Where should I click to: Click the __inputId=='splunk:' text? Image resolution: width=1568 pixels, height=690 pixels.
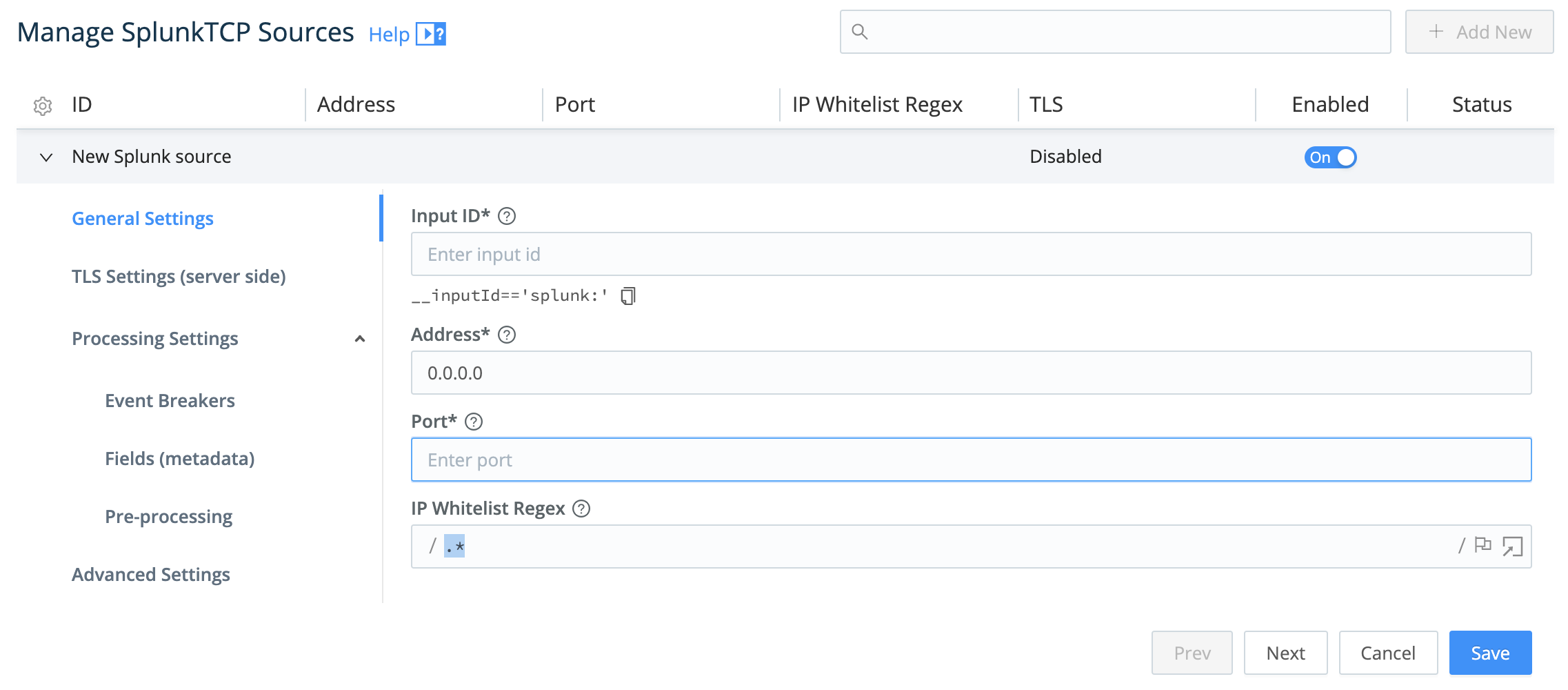[510, 296]
